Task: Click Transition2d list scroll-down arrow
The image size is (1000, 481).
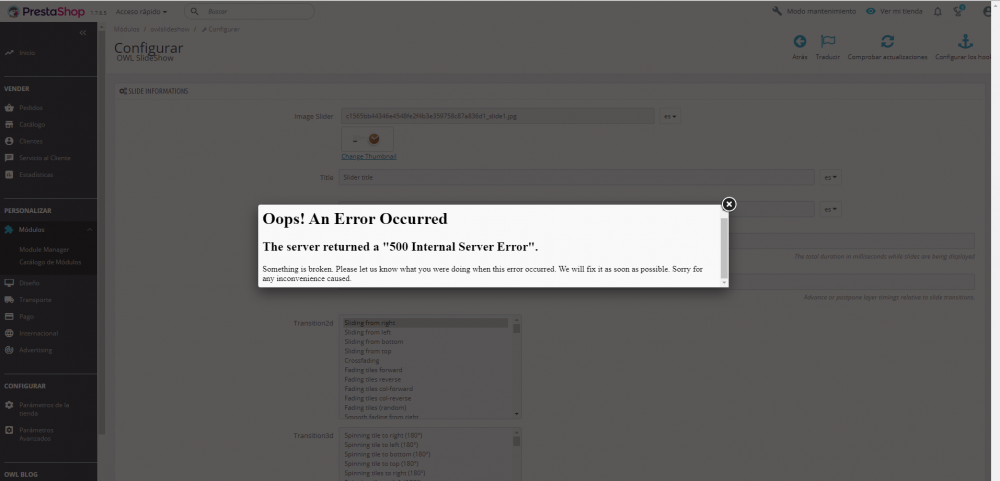Action: (x=517, y=414)
